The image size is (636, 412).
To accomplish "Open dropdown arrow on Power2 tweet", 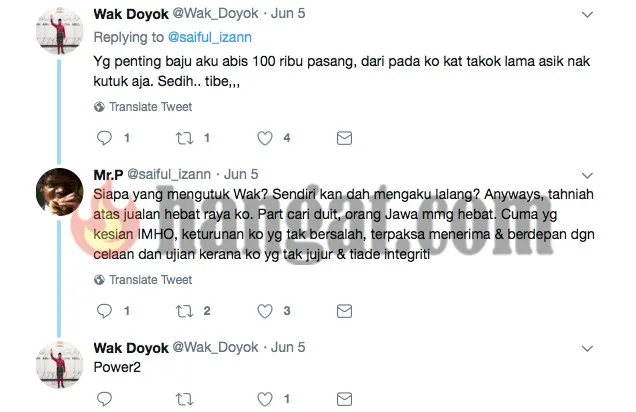I will [587, 349].
